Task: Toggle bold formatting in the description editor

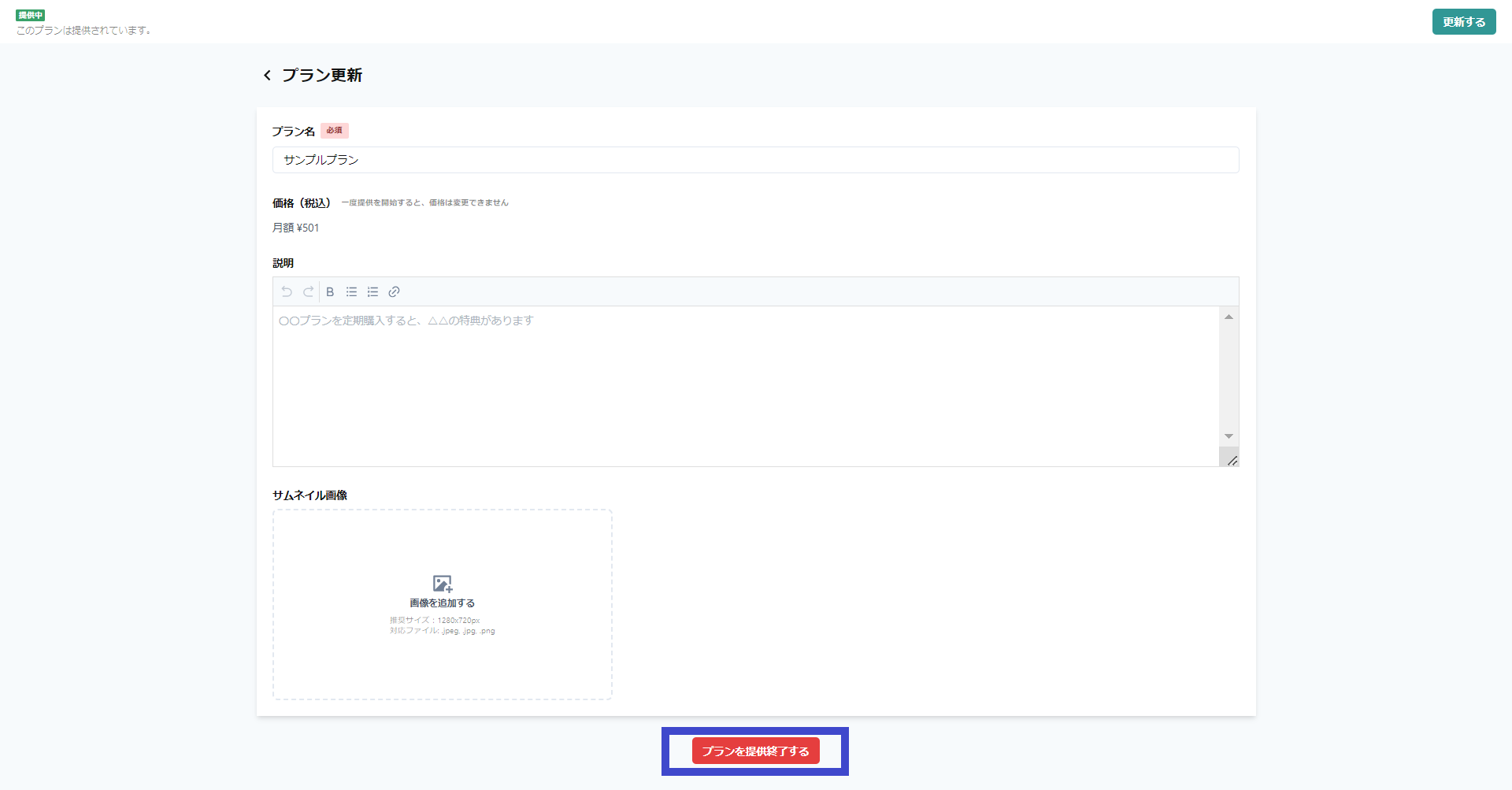Action: 329,291
